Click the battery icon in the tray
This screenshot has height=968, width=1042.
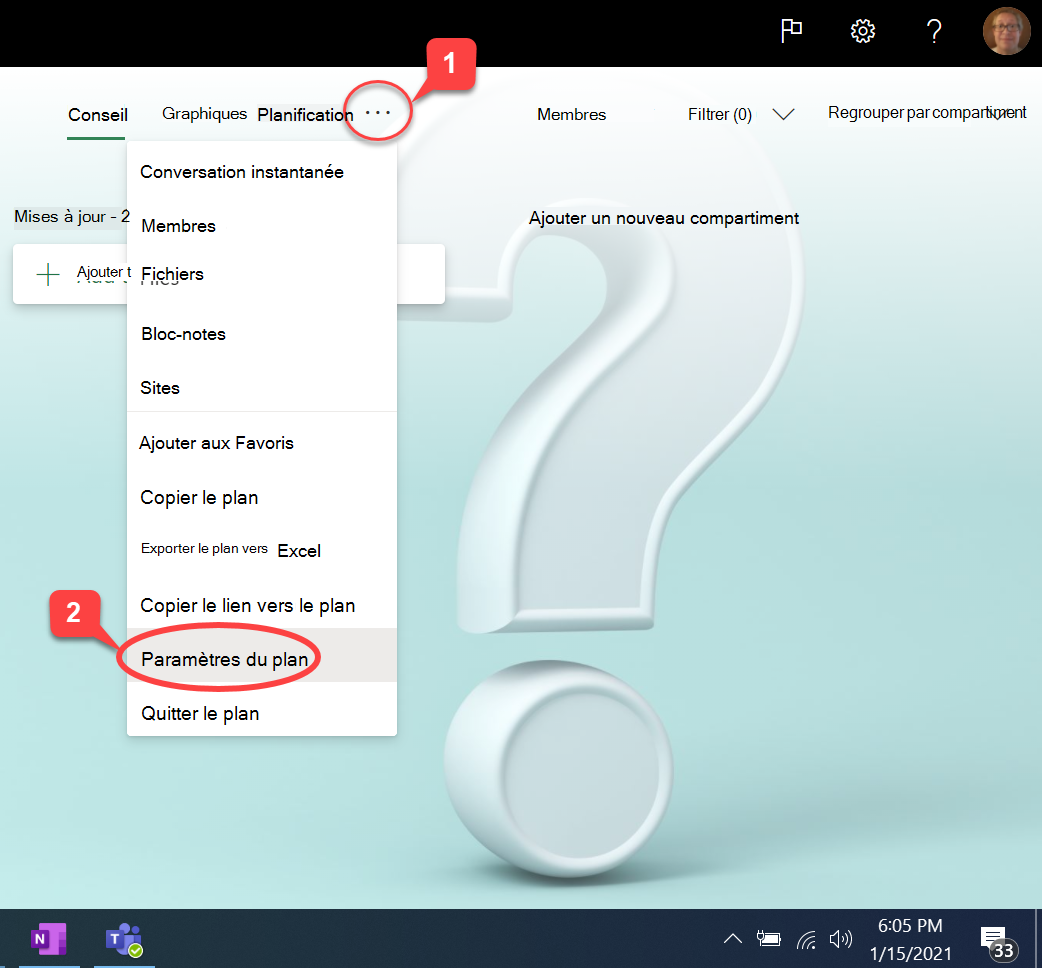769,938
